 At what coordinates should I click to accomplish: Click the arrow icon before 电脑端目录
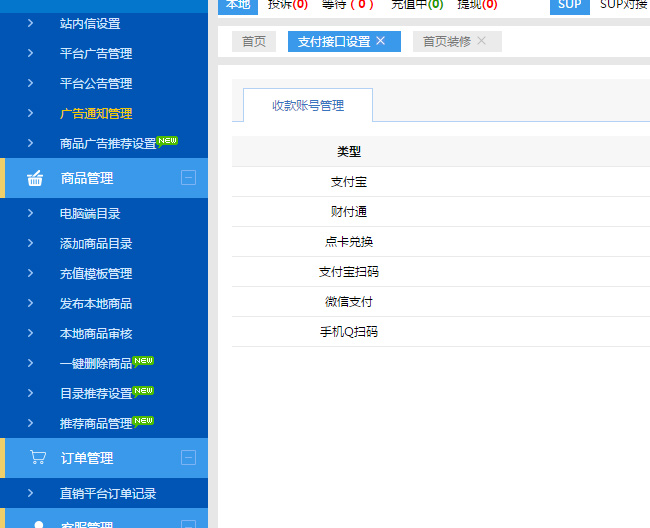(x=31, y=214)
